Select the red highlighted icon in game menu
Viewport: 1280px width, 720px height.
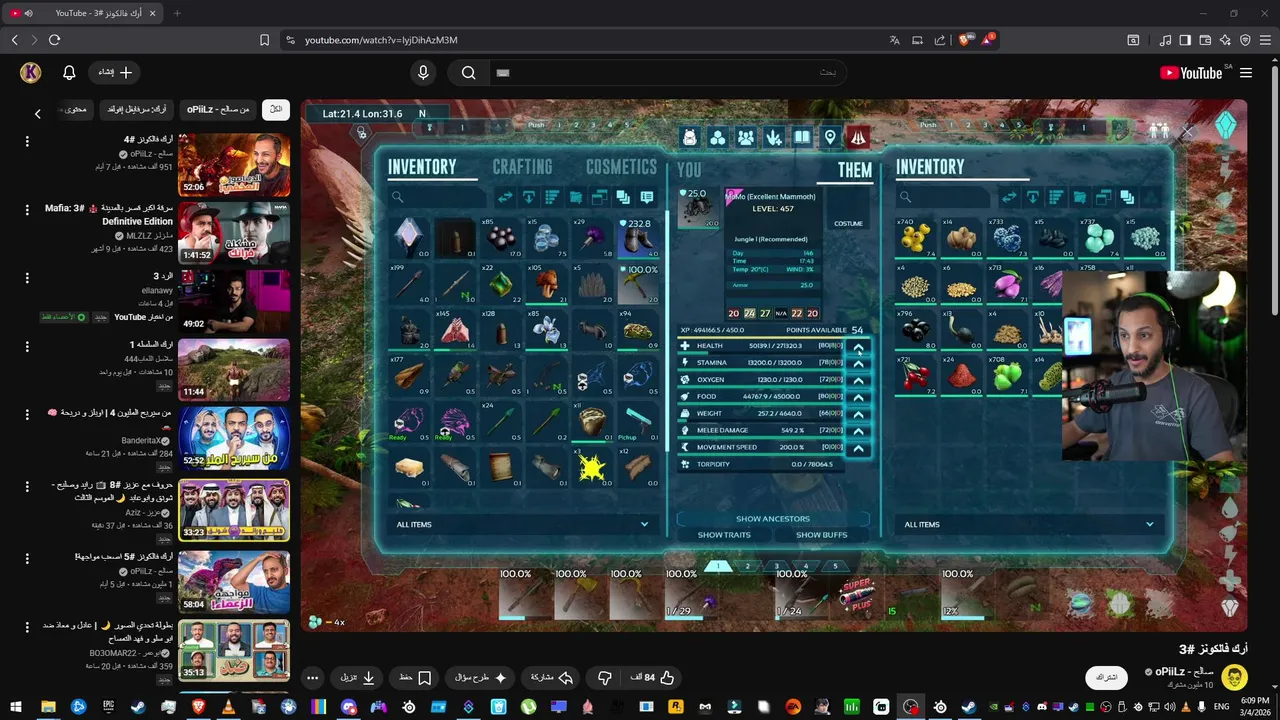pyautogui.click(x=858, y=138)
